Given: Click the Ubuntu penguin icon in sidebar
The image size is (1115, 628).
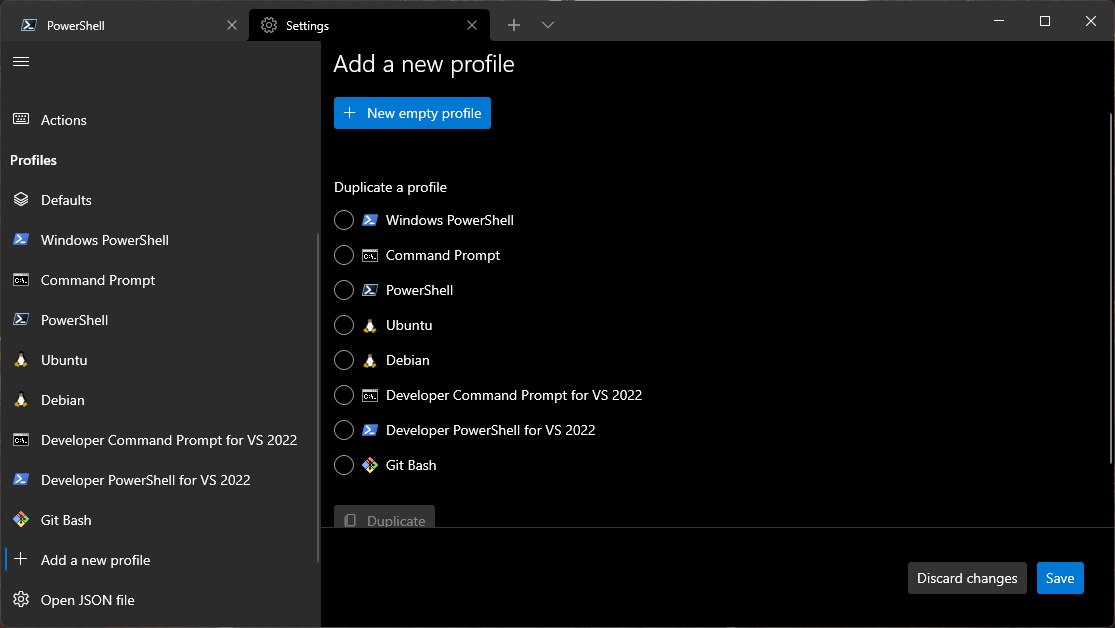Looking at the screenshot, I should 21,360.
